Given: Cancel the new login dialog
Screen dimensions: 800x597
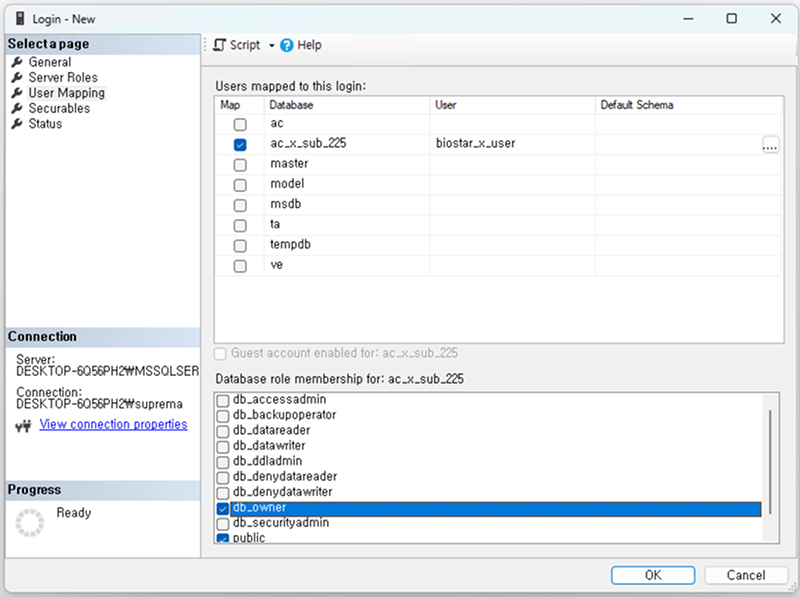Looking at the screenshot, I should coord(745,575).
